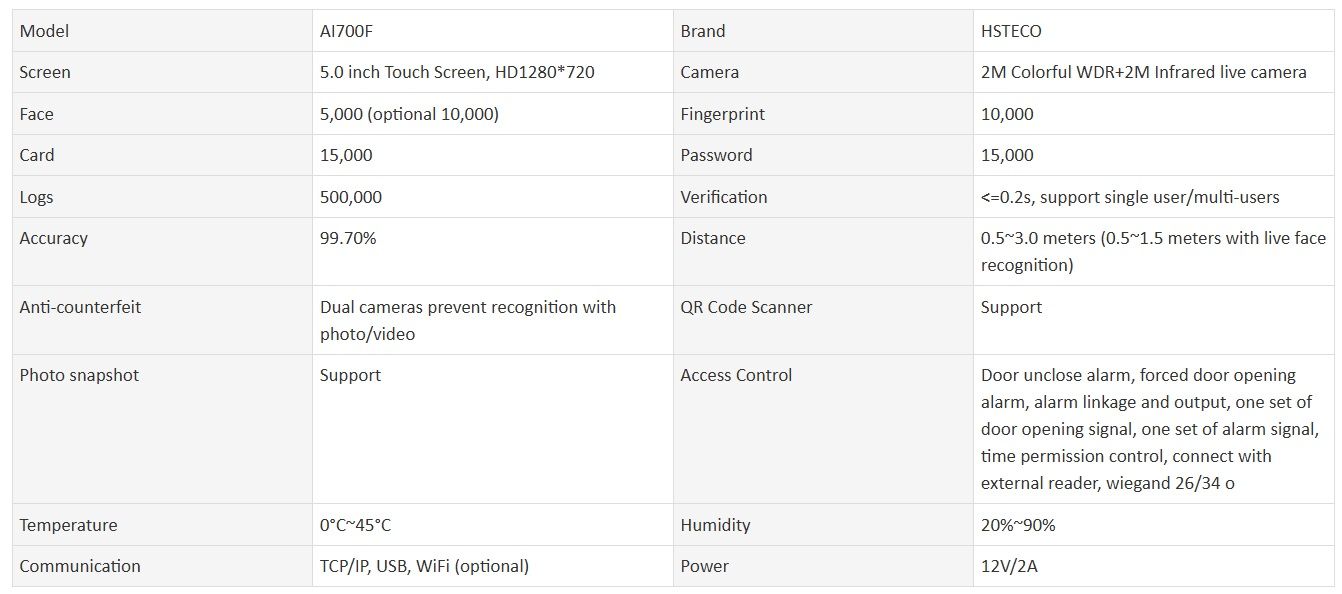Select the Humidity value 20%~90%
1342x594 pixels.
coord(1018,525)
